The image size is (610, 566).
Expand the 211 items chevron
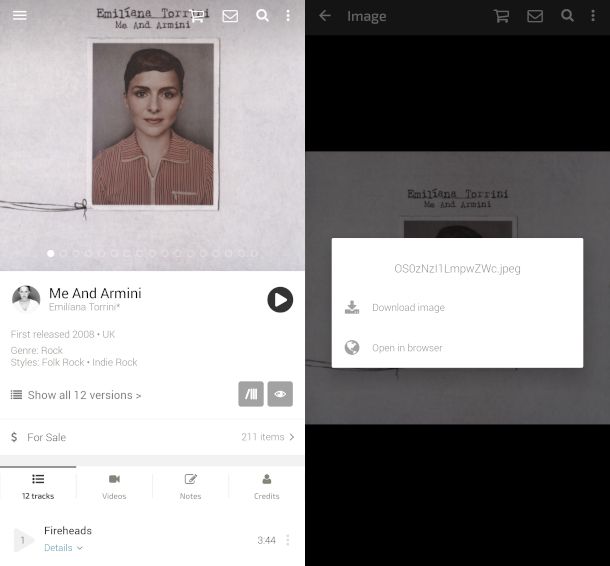pos(292,437)
